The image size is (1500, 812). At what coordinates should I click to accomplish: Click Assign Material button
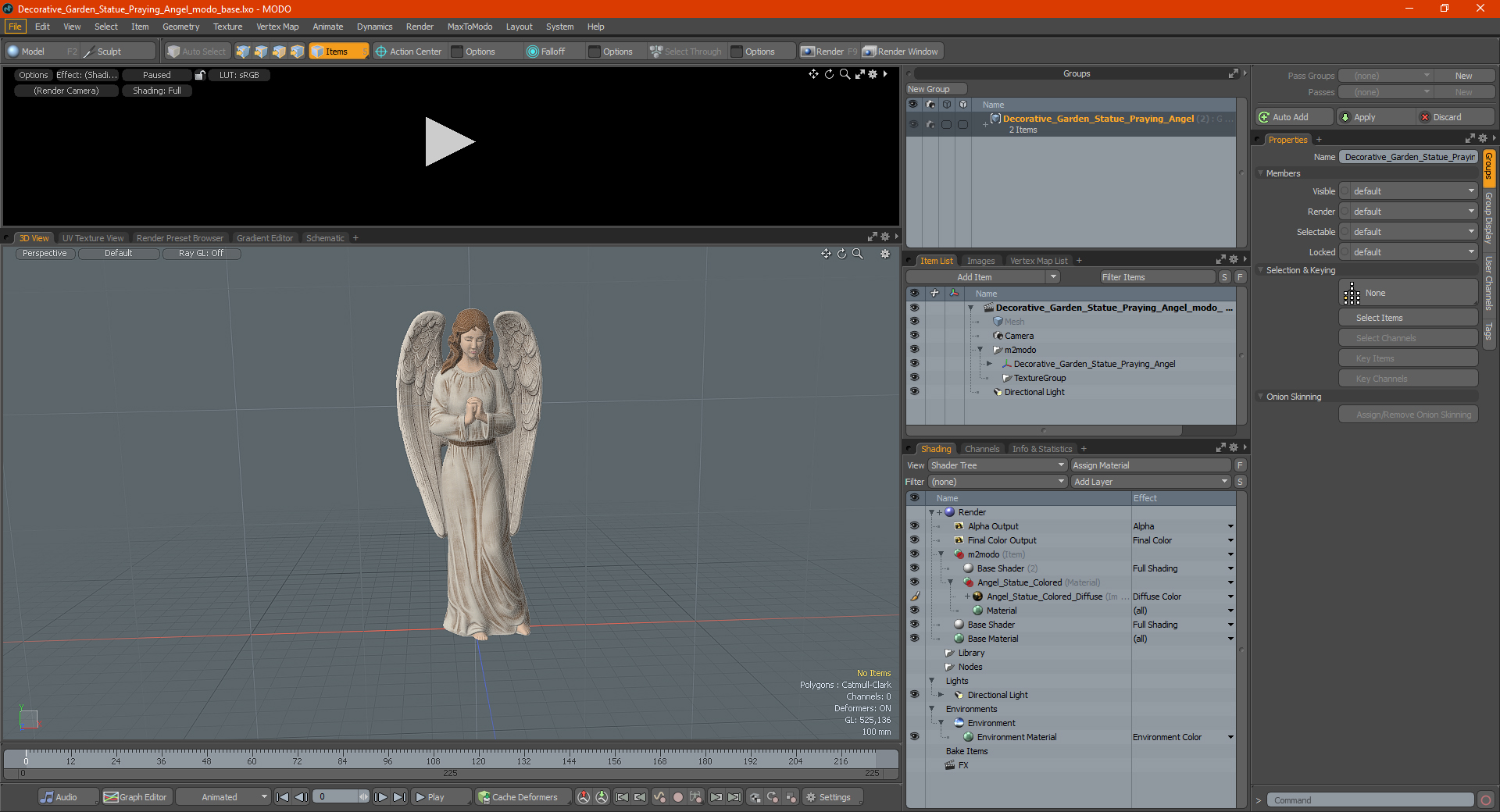(x=1150, y=465)
